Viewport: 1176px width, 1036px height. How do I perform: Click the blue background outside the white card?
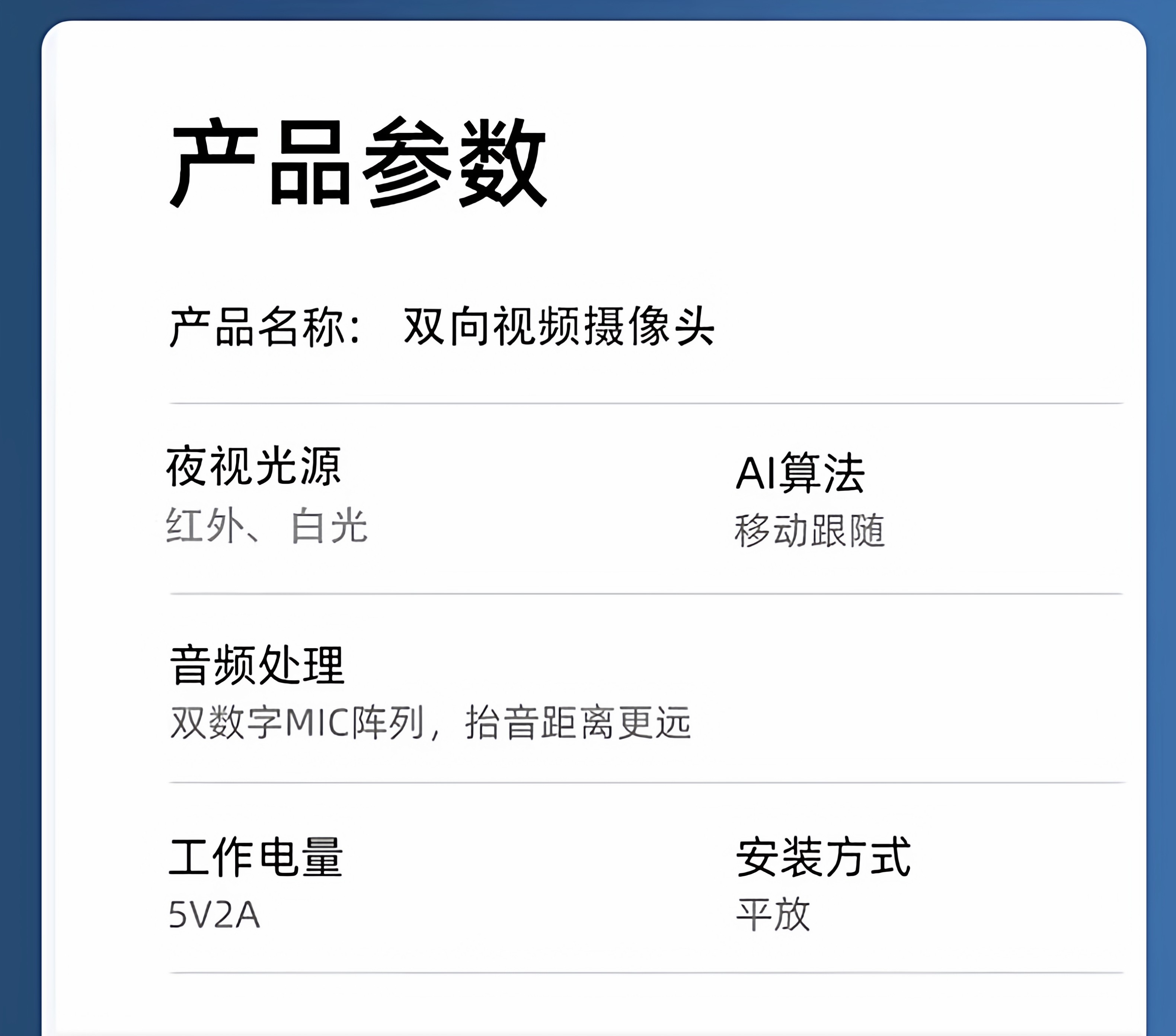(x=20, y=518)
